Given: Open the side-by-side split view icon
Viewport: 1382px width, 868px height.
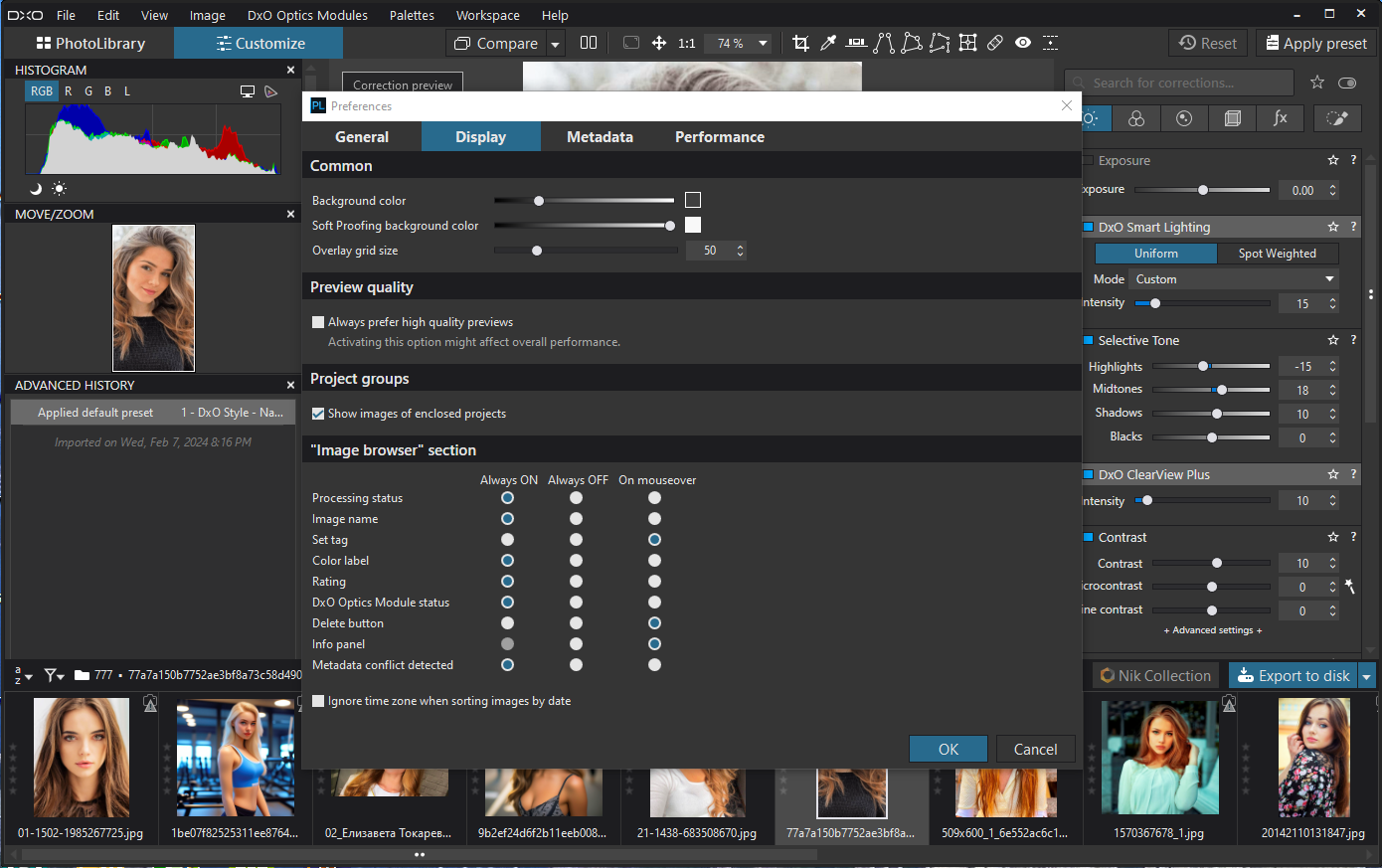Looking at the screenshot, I should pos(589,43).
